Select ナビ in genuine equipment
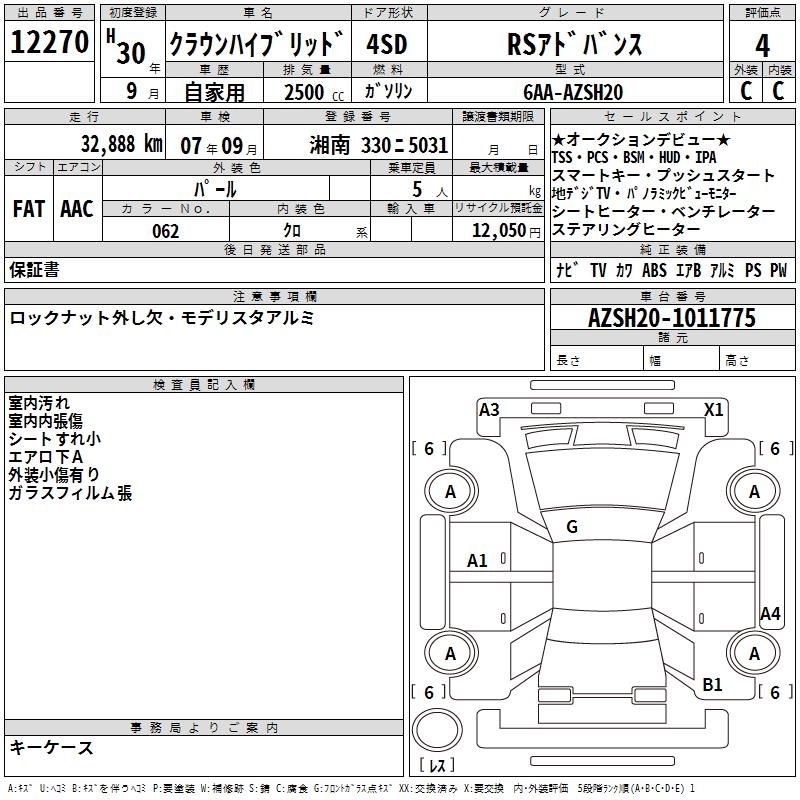This screenshot has width=800, height=800. 568,270
